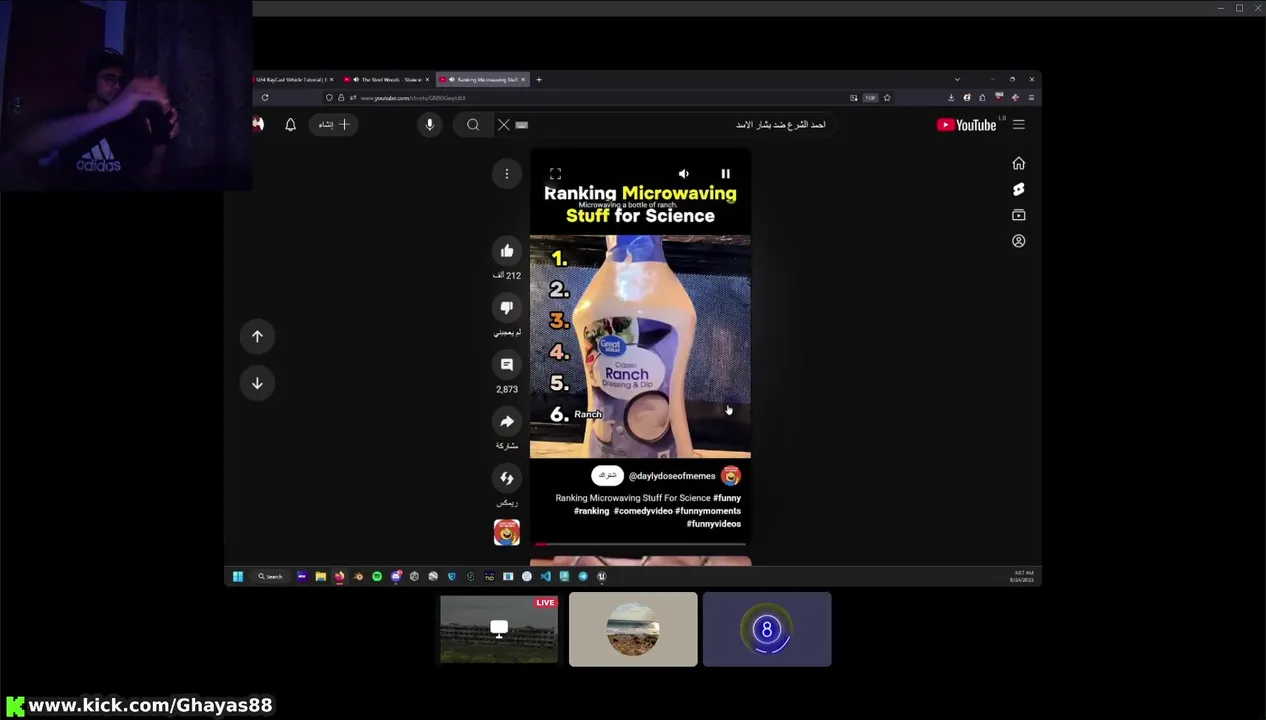Open the notifications bell

click(x=290, y=125)
